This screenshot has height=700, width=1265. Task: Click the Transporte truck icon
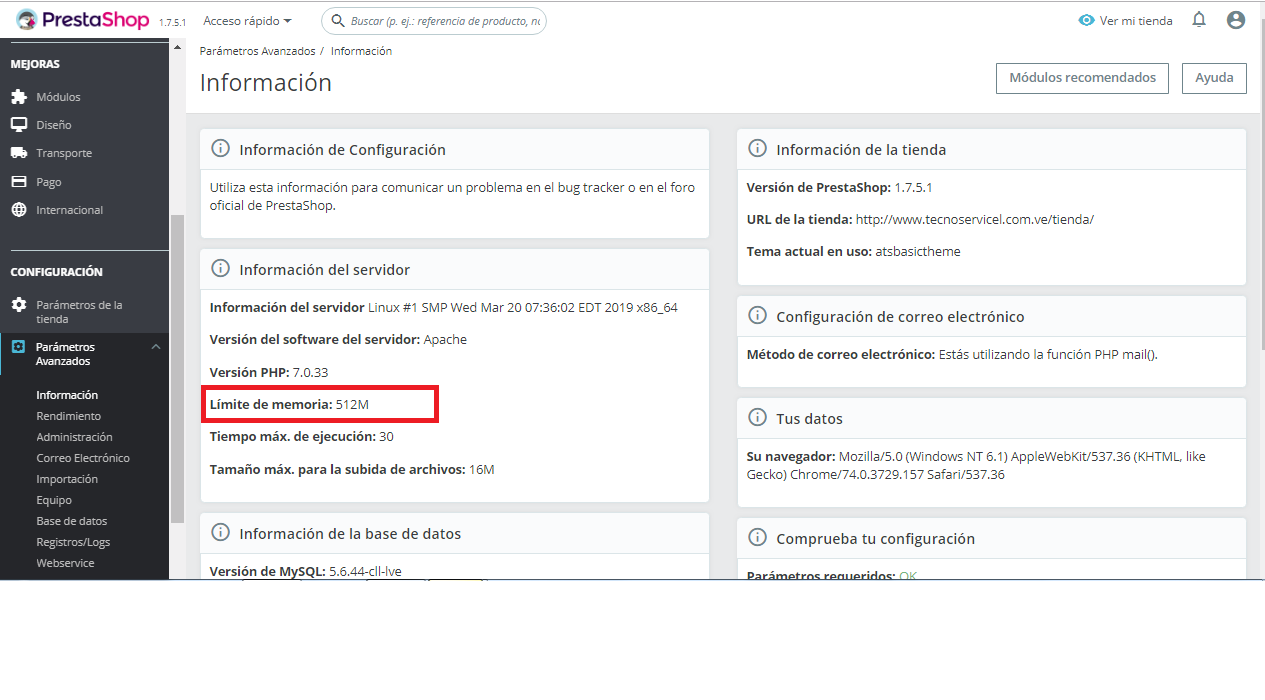coord(18,153)
